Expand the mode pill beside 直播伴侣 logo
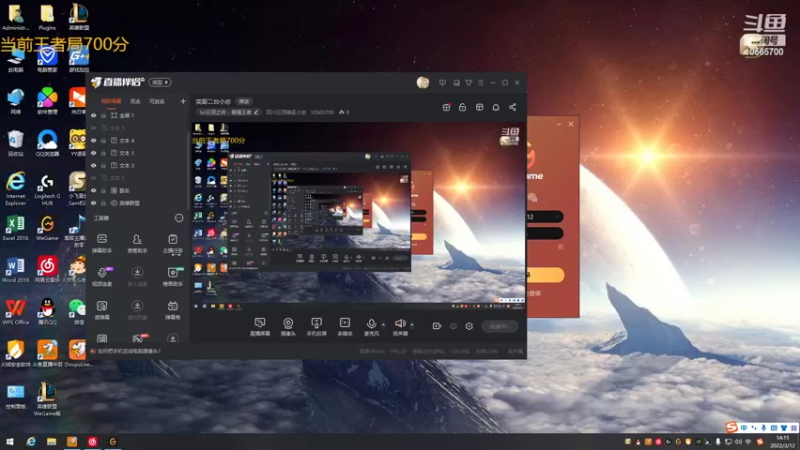800x450 pixels. (160, 82)
